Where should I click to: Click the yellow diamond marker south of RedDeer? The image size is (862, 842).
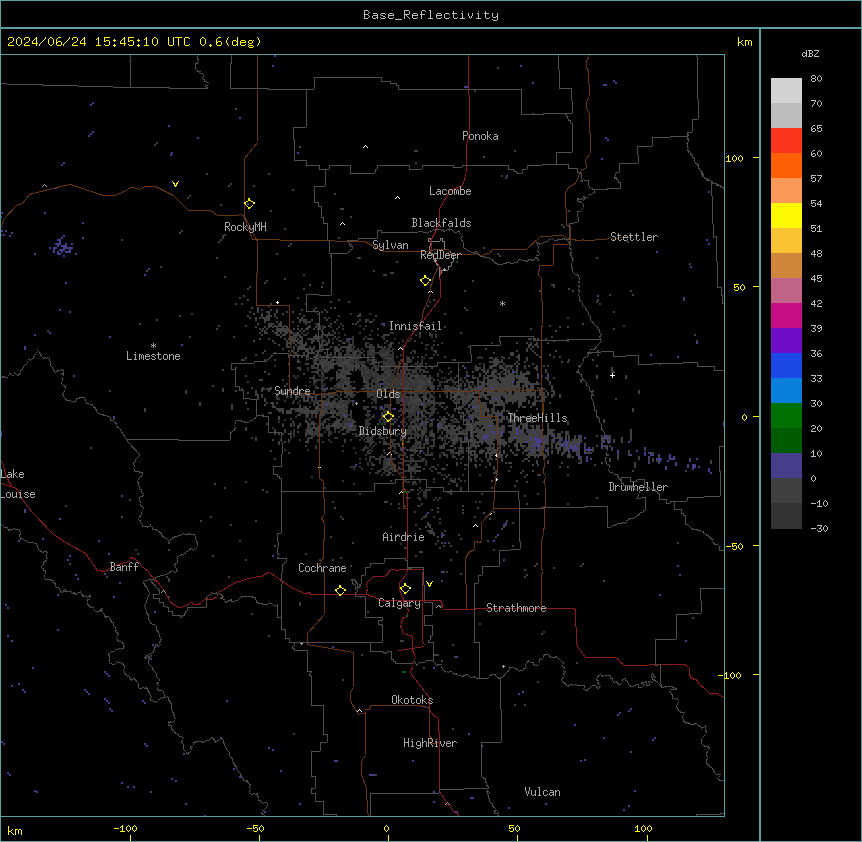point(426,281)
